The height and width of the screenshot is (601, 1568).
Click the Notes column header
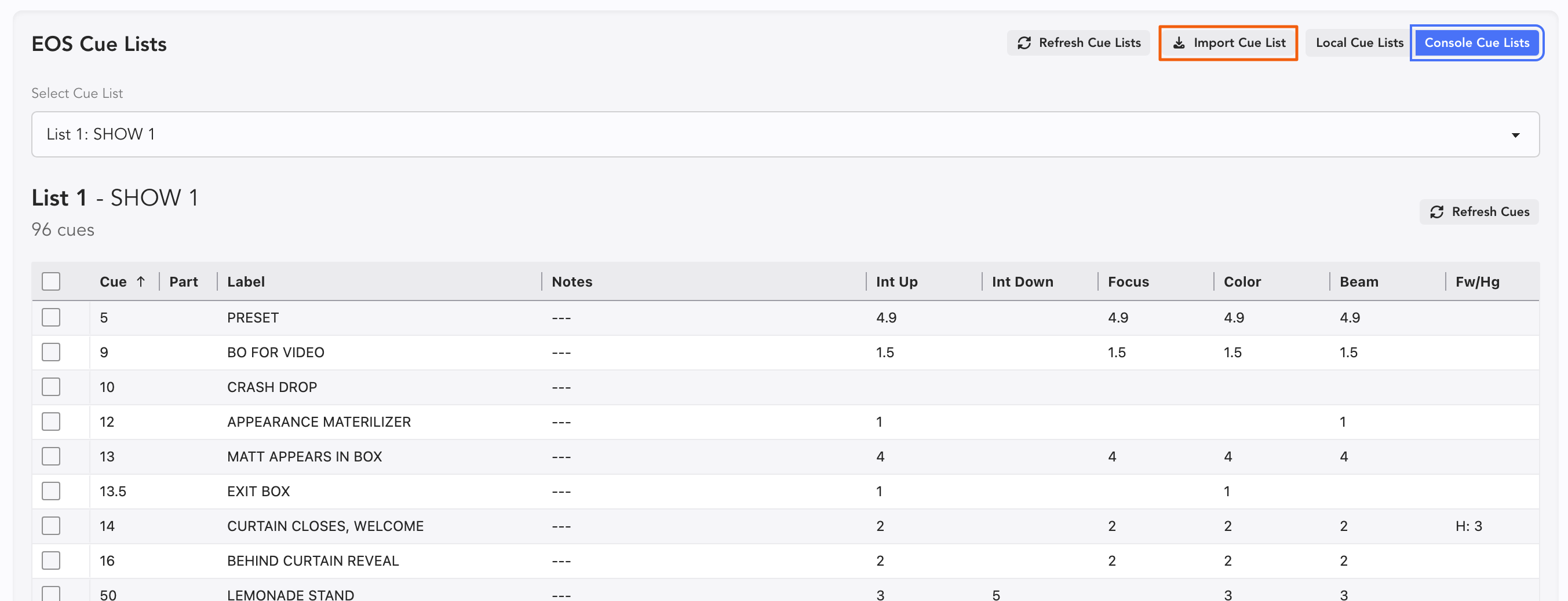[x=571, y=281]
